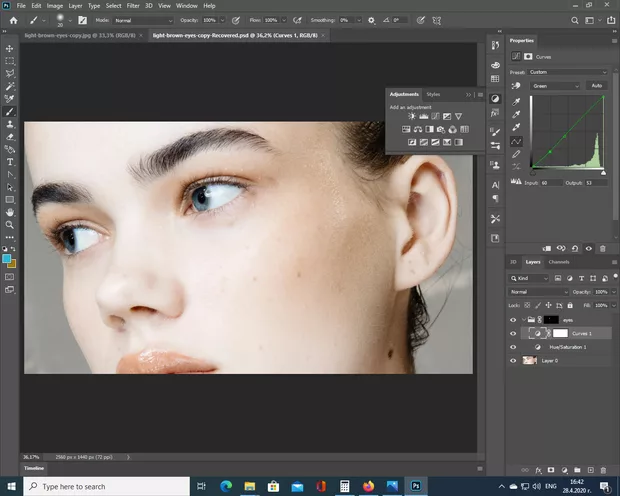The height and width of the screenshot is (496, 620).
Task: Collapse the eyes layer group
Action: coord(524,320)
